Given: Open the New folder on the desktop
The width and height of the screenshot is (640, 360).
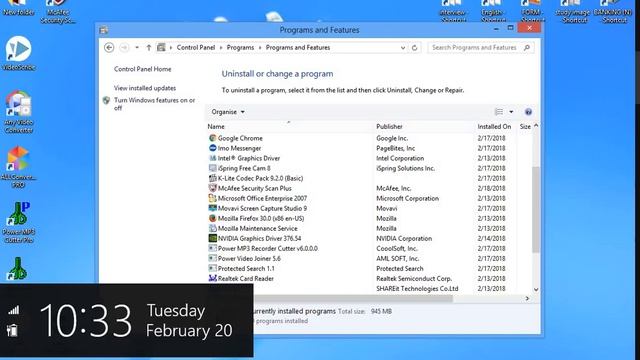Looking at the screenshot, I should pyautogui.click(x=18, y=8).
